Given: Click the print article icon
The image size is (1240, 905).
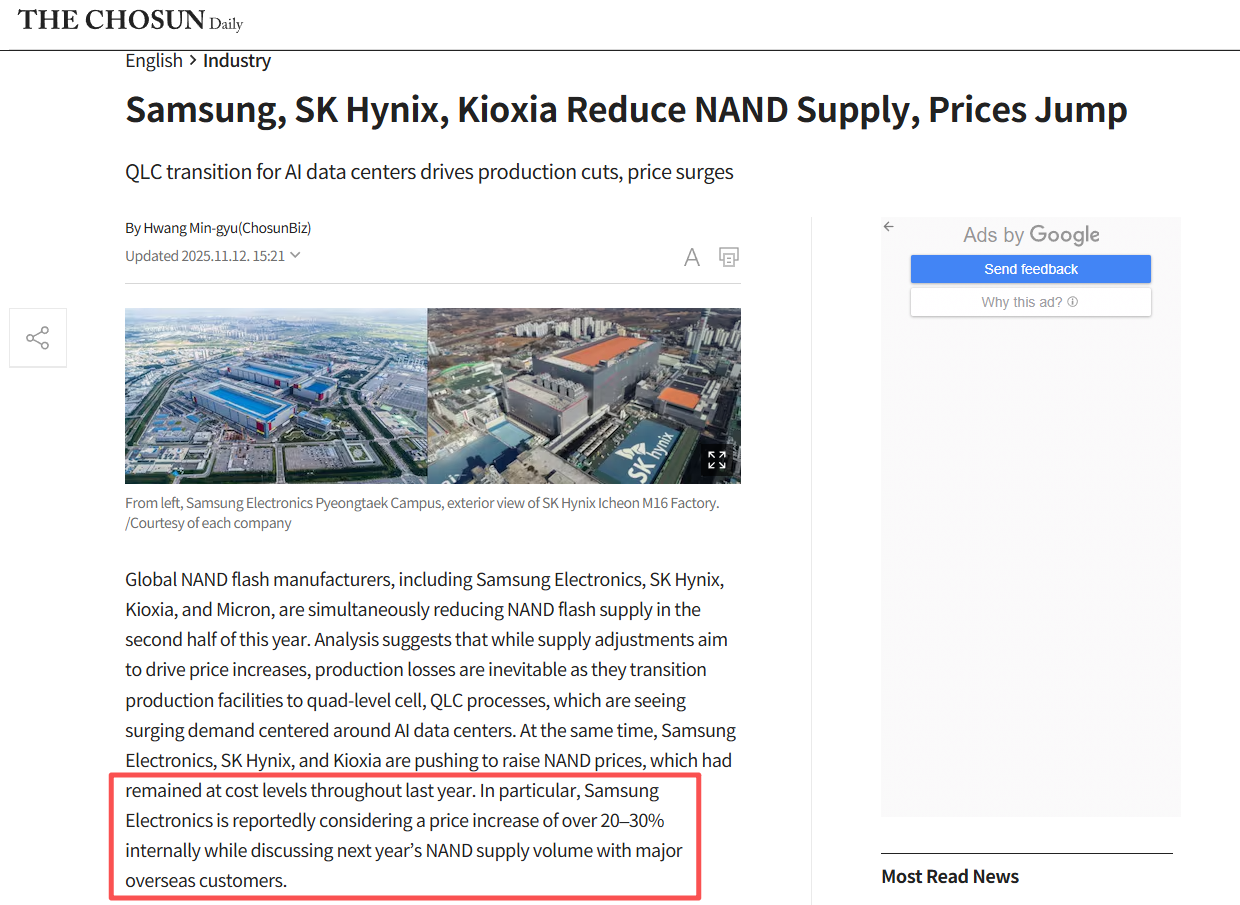Looking at the screenshot, I should (729, 258).
